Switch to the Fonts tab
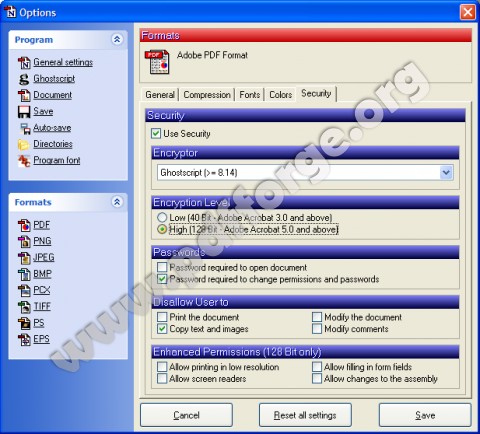The image size is (480, 434). pyautogui.click(x=250, y=95)
